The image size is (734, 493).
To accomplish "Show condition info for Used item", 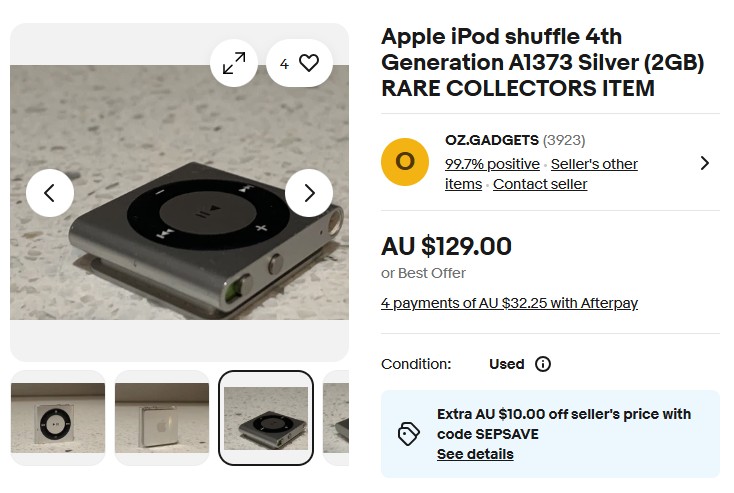I will coord(543,364).
